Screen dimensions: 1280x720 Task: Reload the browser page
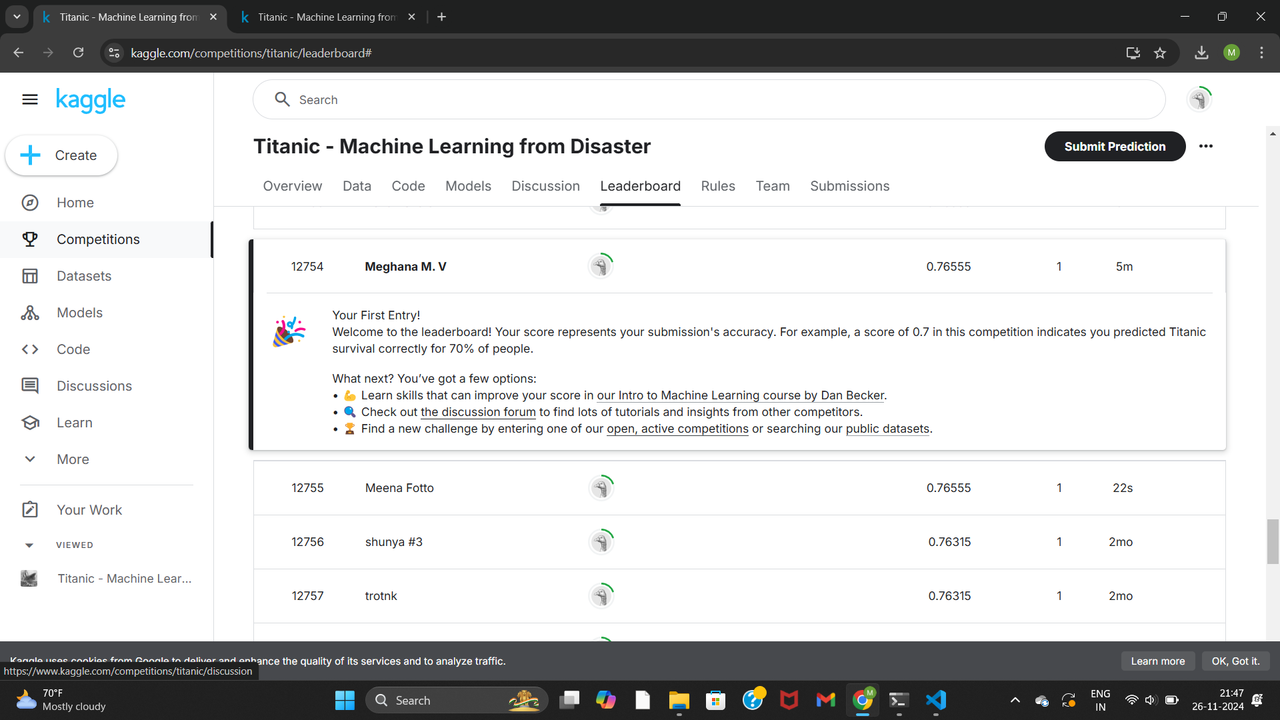[78, 53]
